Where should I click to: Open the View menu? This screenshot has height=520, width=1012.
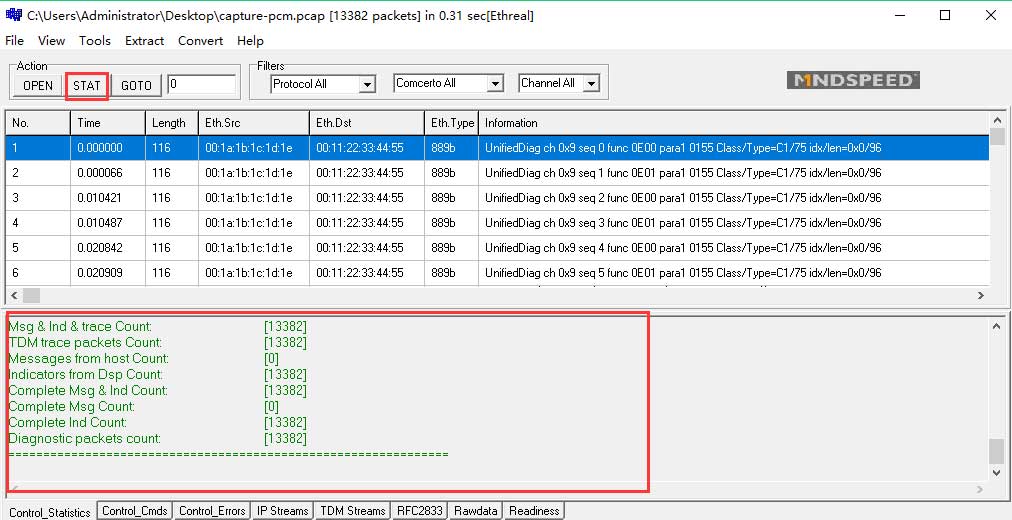tap(52, 41)
